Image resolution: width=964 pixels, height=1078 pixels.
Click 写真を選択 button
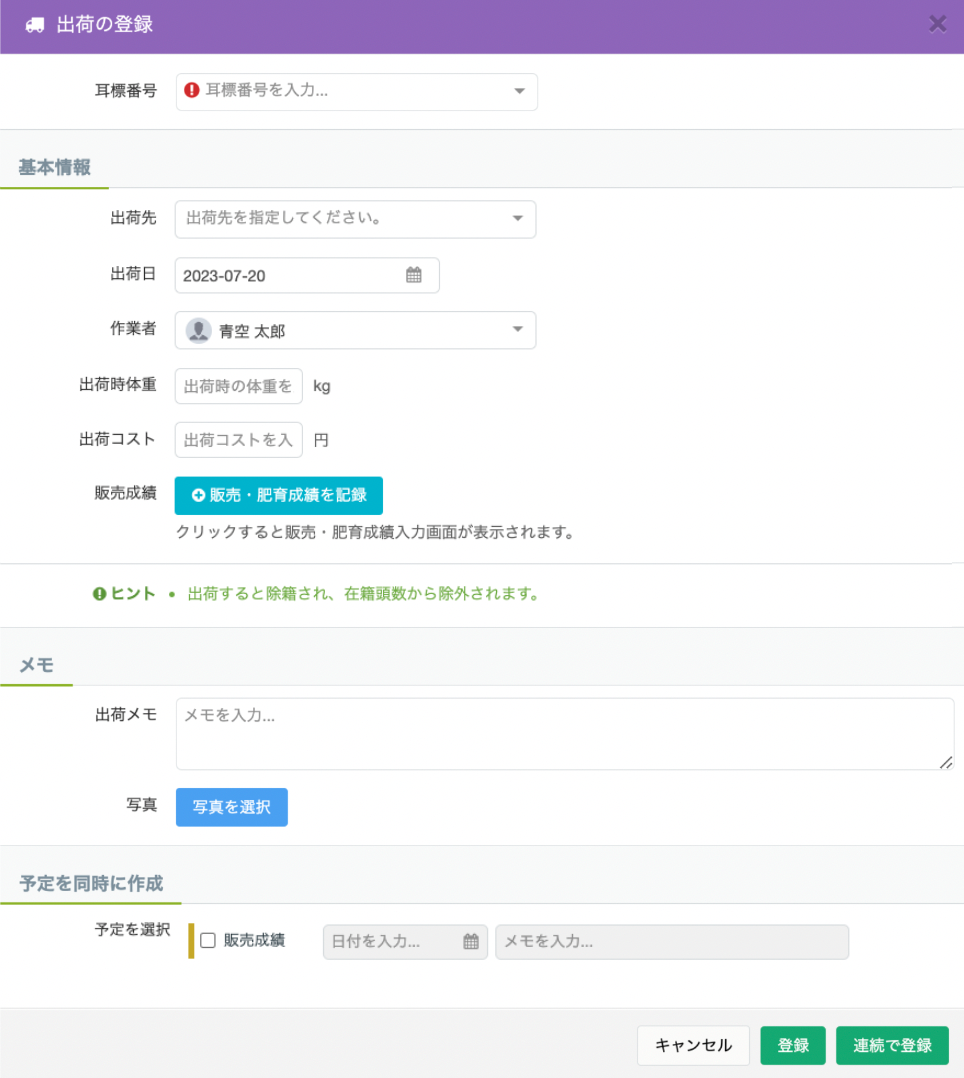(232, 807)
